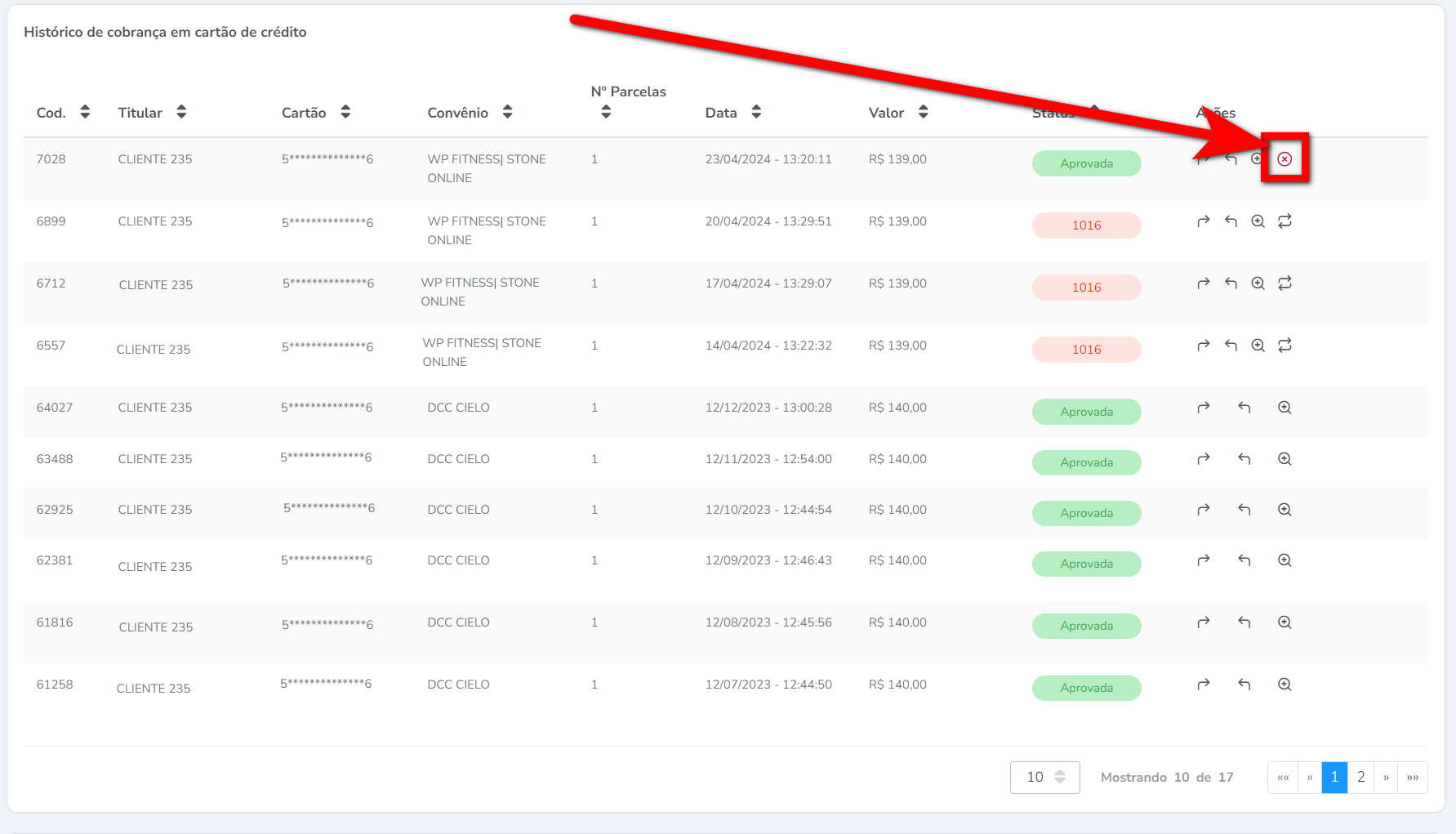Open the rows-per-page selector showing 10
The width and height of the screenshot is (1456, 834).
1044,777
